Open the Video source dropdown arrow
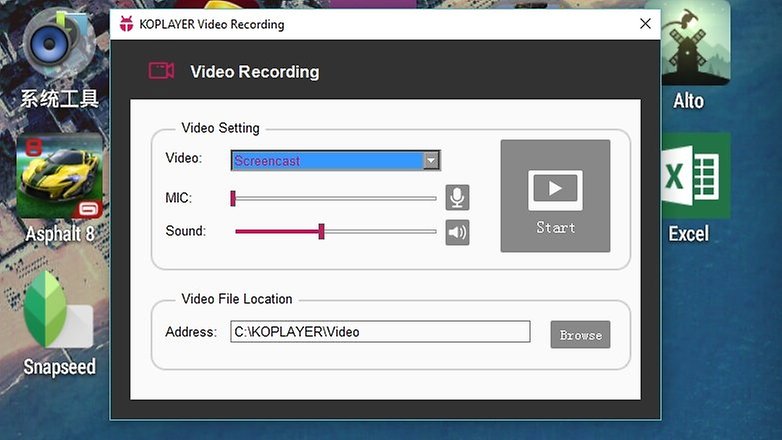This screenshot has width=782, height=440. coord(431,161)
